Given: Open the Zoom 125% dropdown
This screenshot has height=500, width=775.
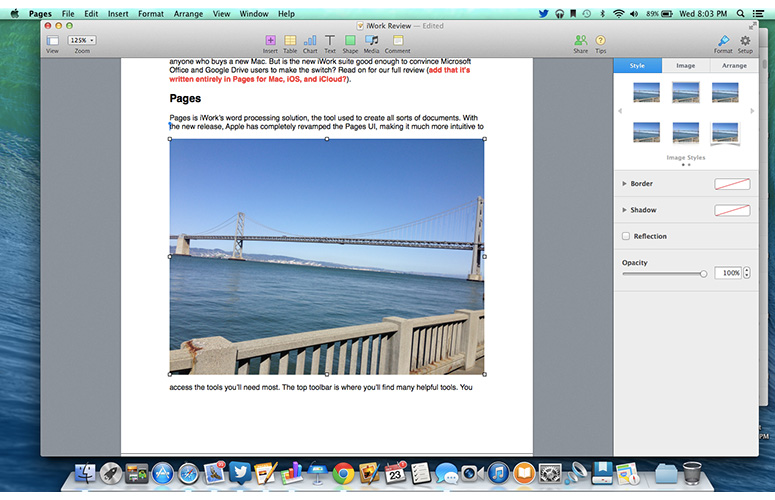Looking at the screenshot, I should 82,41.
